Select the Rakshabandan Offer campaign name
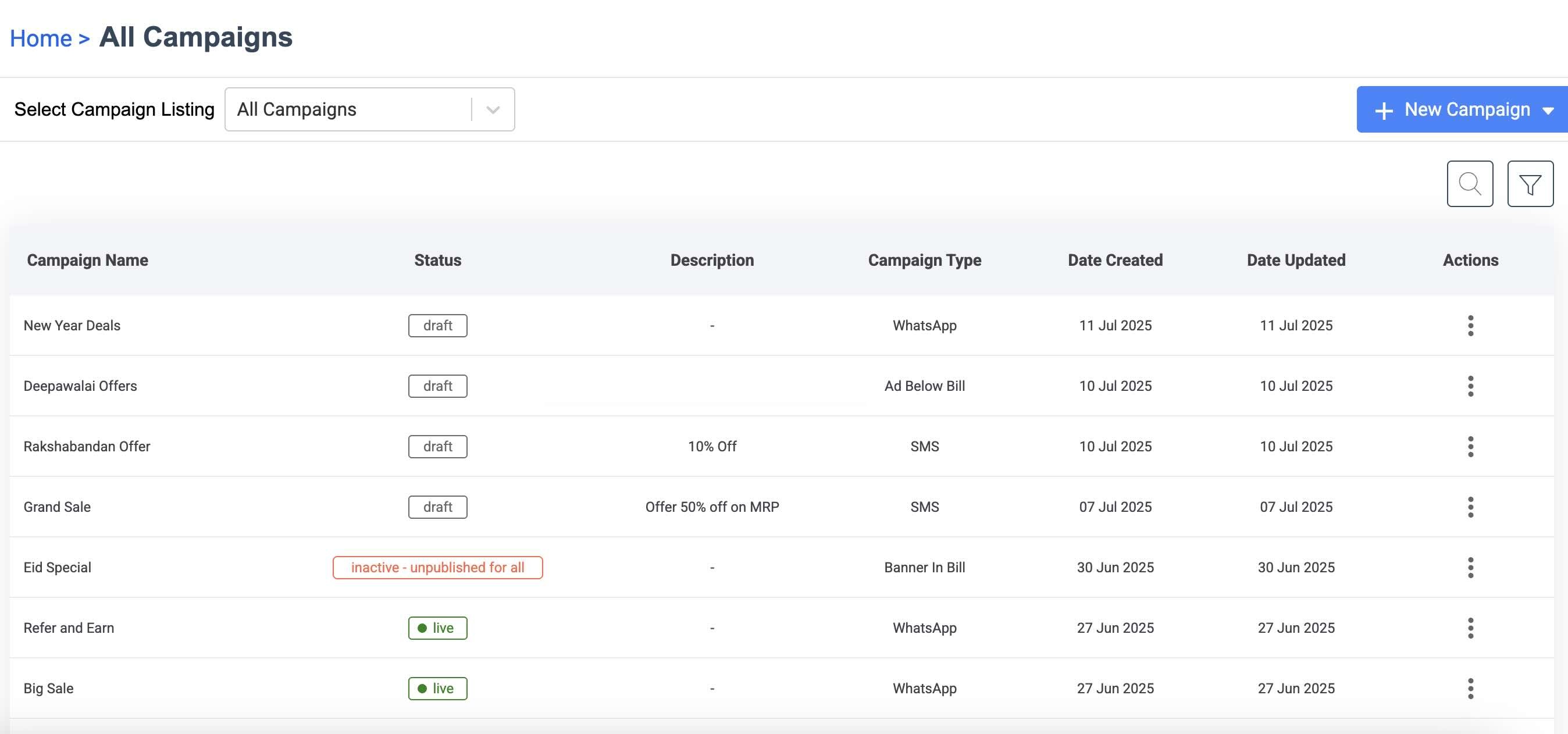Image resolution: width=1568 pixels, height=734 pixels. pos(87,446)
